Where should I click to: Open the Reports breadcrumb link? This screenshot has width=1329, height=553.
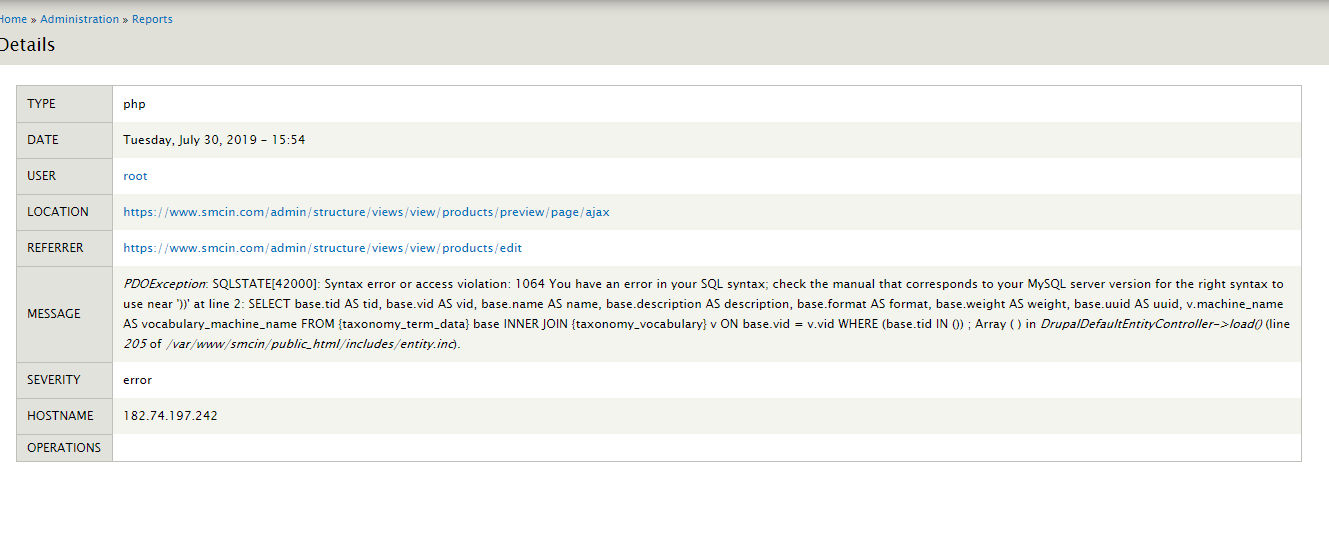152,19
